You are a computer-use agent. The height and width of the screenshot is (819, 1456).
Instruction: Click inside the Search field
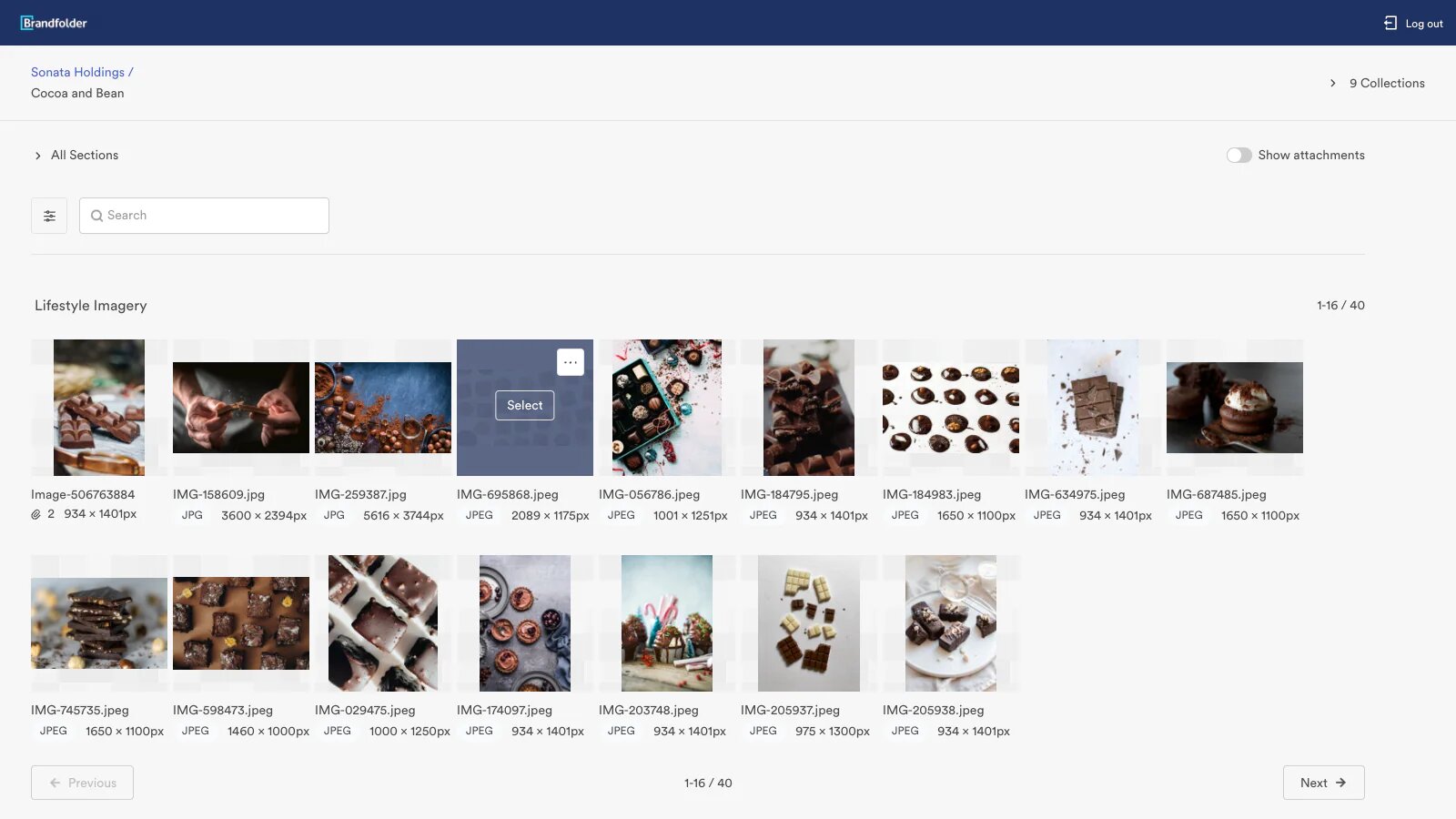[204, 216]
